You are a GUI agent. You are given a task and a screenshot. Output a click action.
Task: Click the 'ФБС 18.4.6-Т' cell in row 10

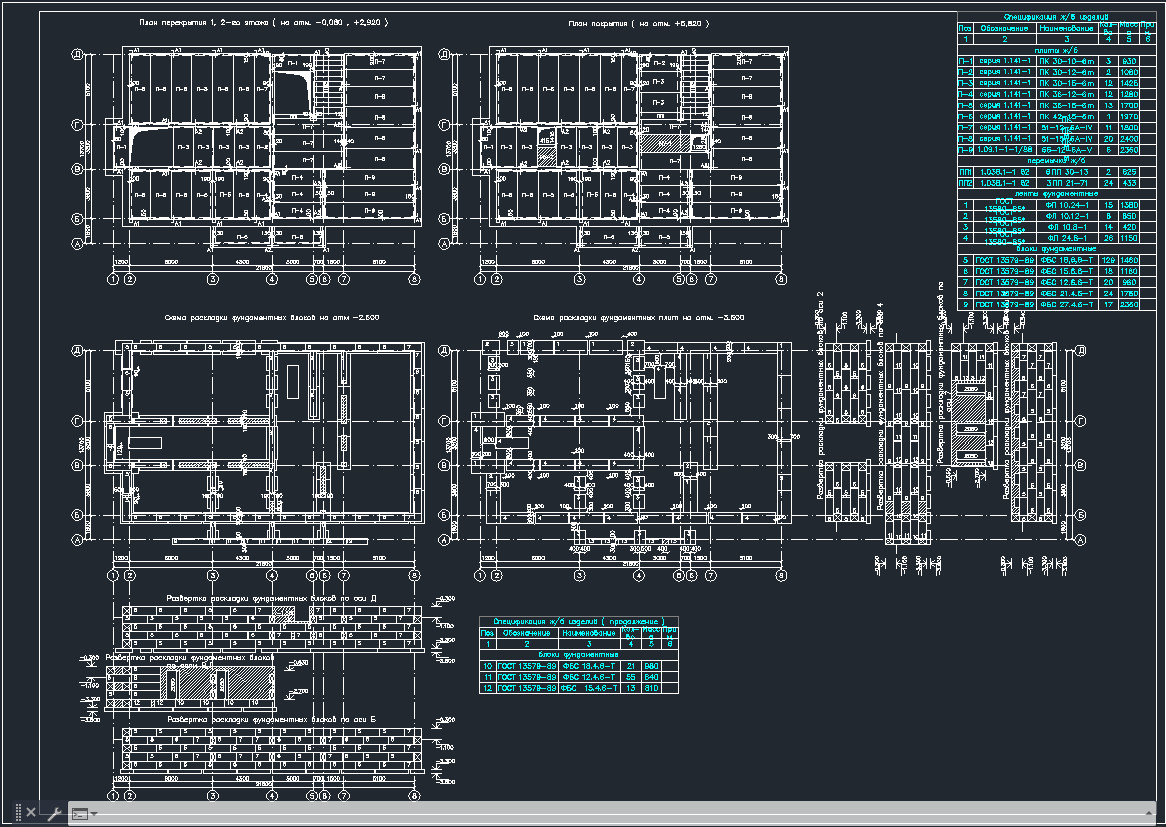[589, 666]
